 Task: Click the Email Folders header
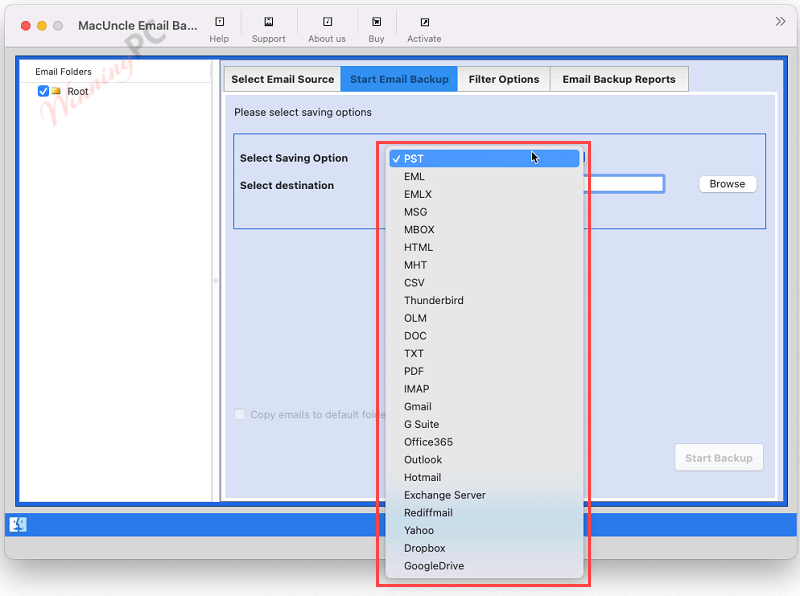tap(63, 71)
